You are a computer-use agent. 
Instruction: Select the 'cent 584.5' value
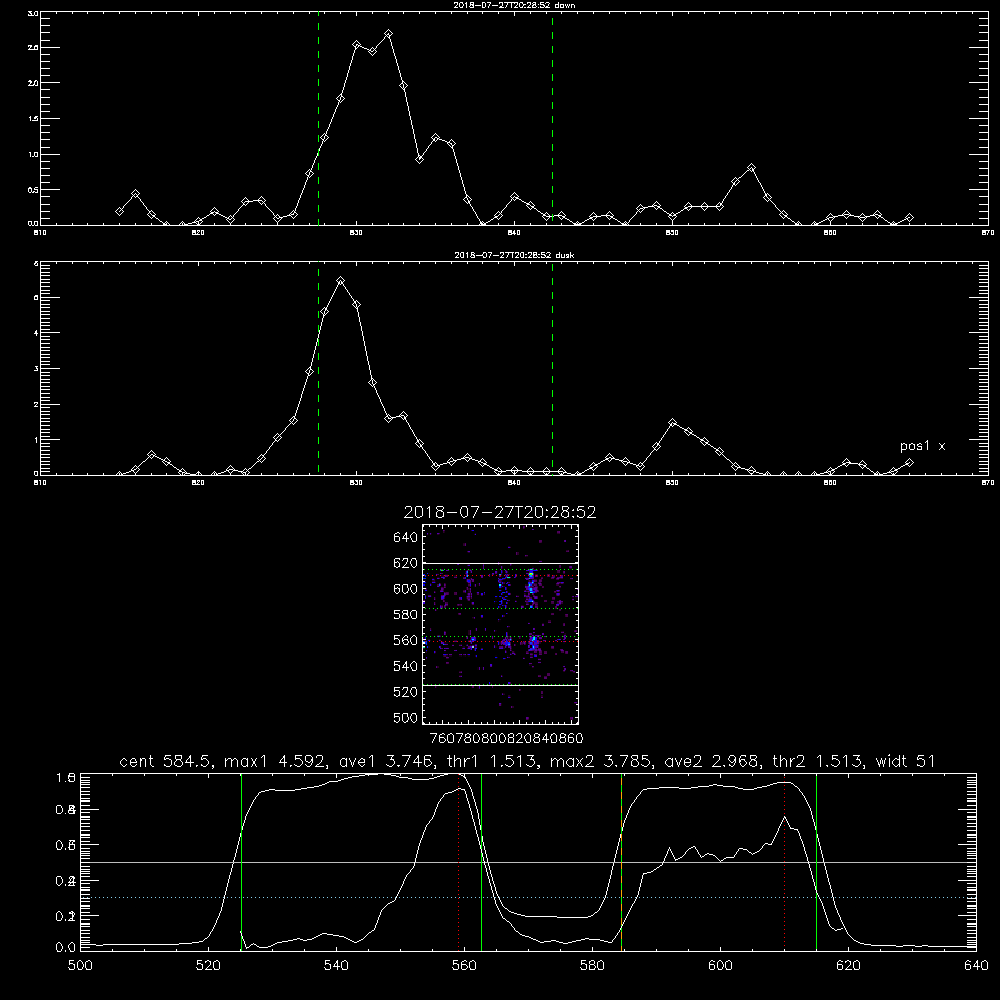pos(166,761)
